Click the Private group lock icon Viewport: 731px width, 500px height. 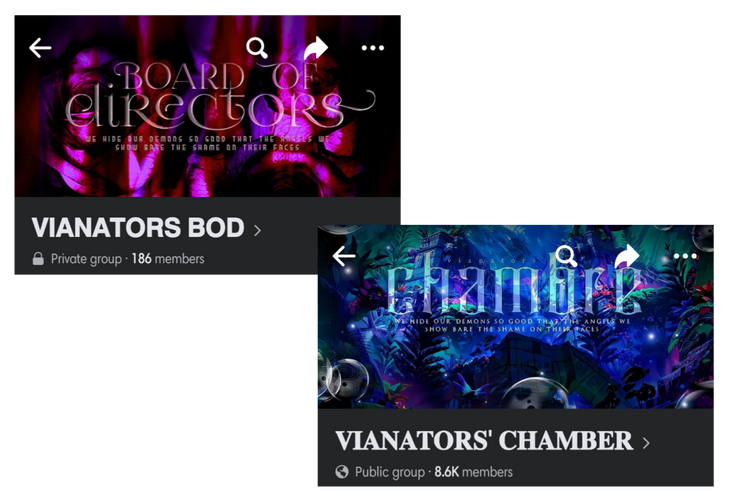pyautogui.click(x=38, y=259)
